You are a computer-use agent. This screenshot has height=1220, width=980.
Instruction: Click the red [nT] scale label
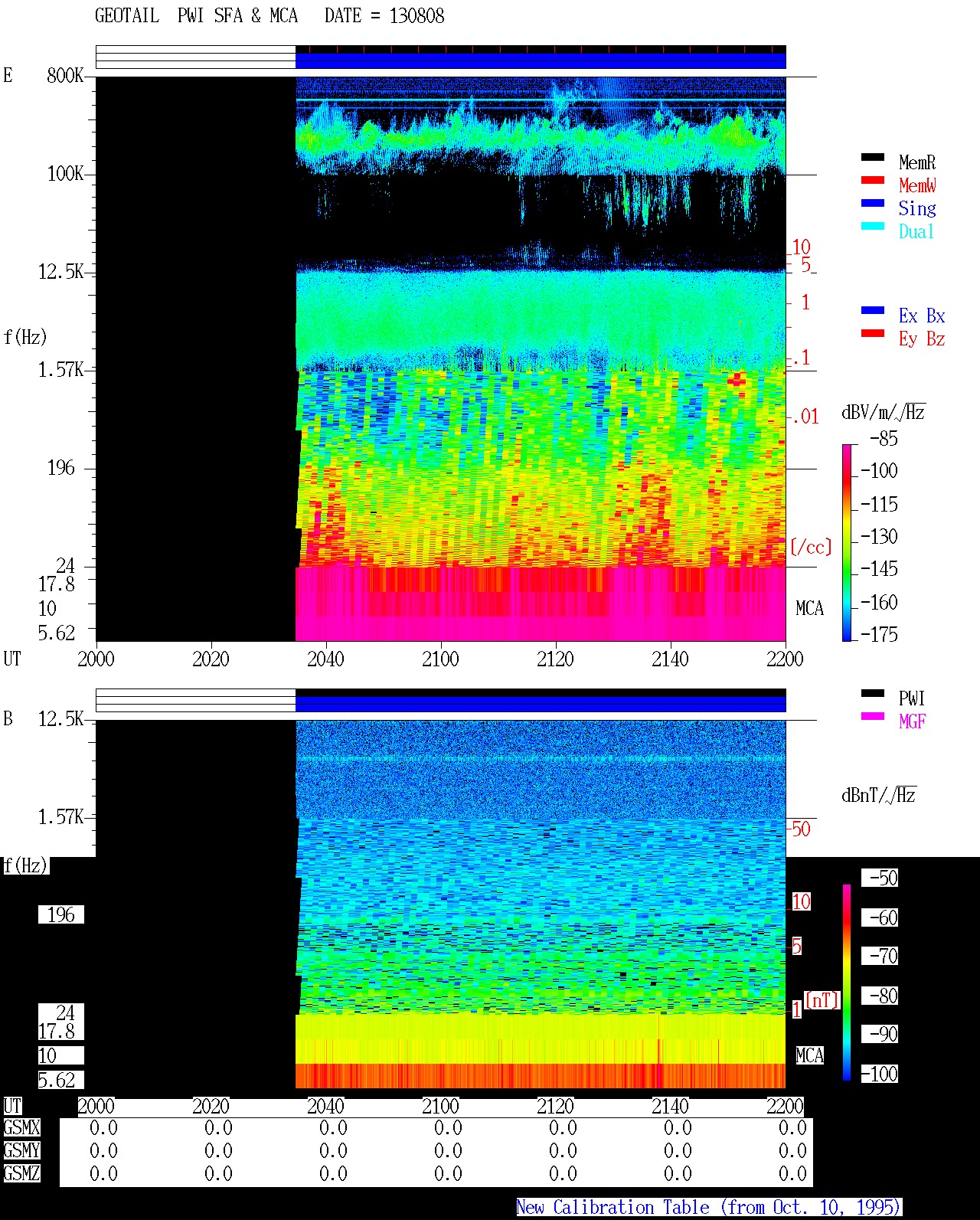[x=822, y=1000]
